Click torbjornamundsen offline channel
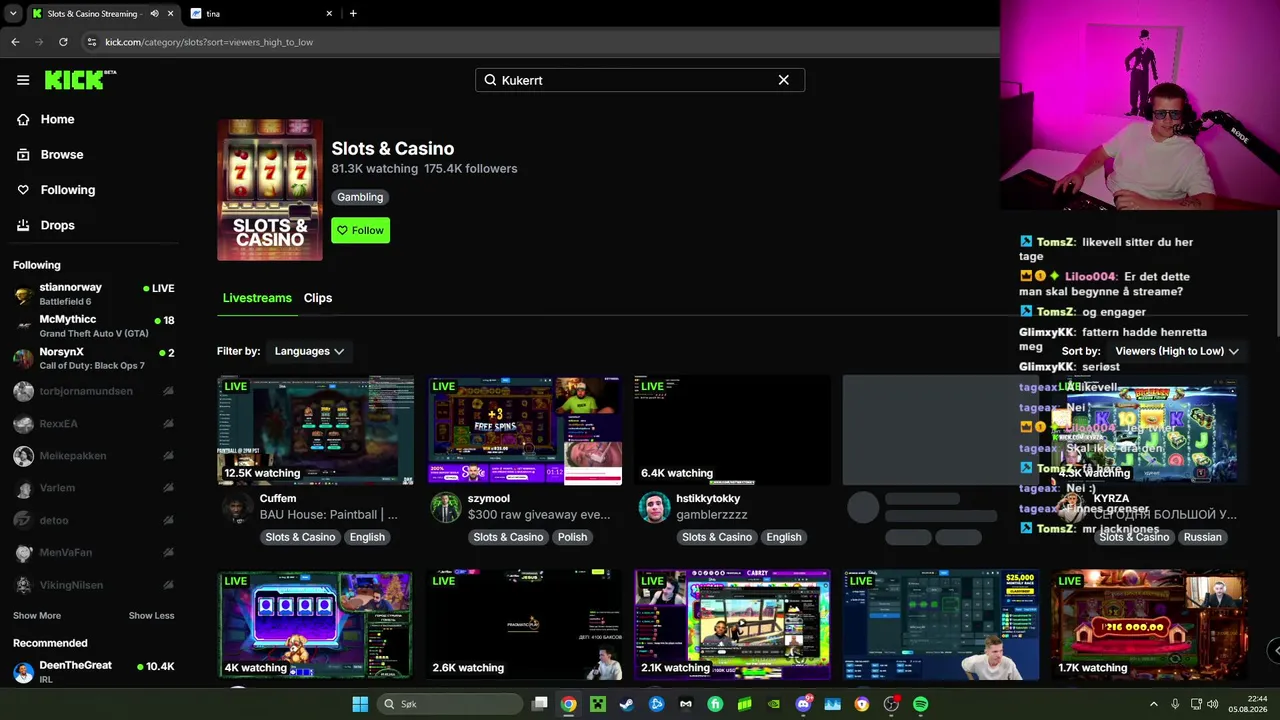Viewport: 1280px width, 720px height. (94, 391)
